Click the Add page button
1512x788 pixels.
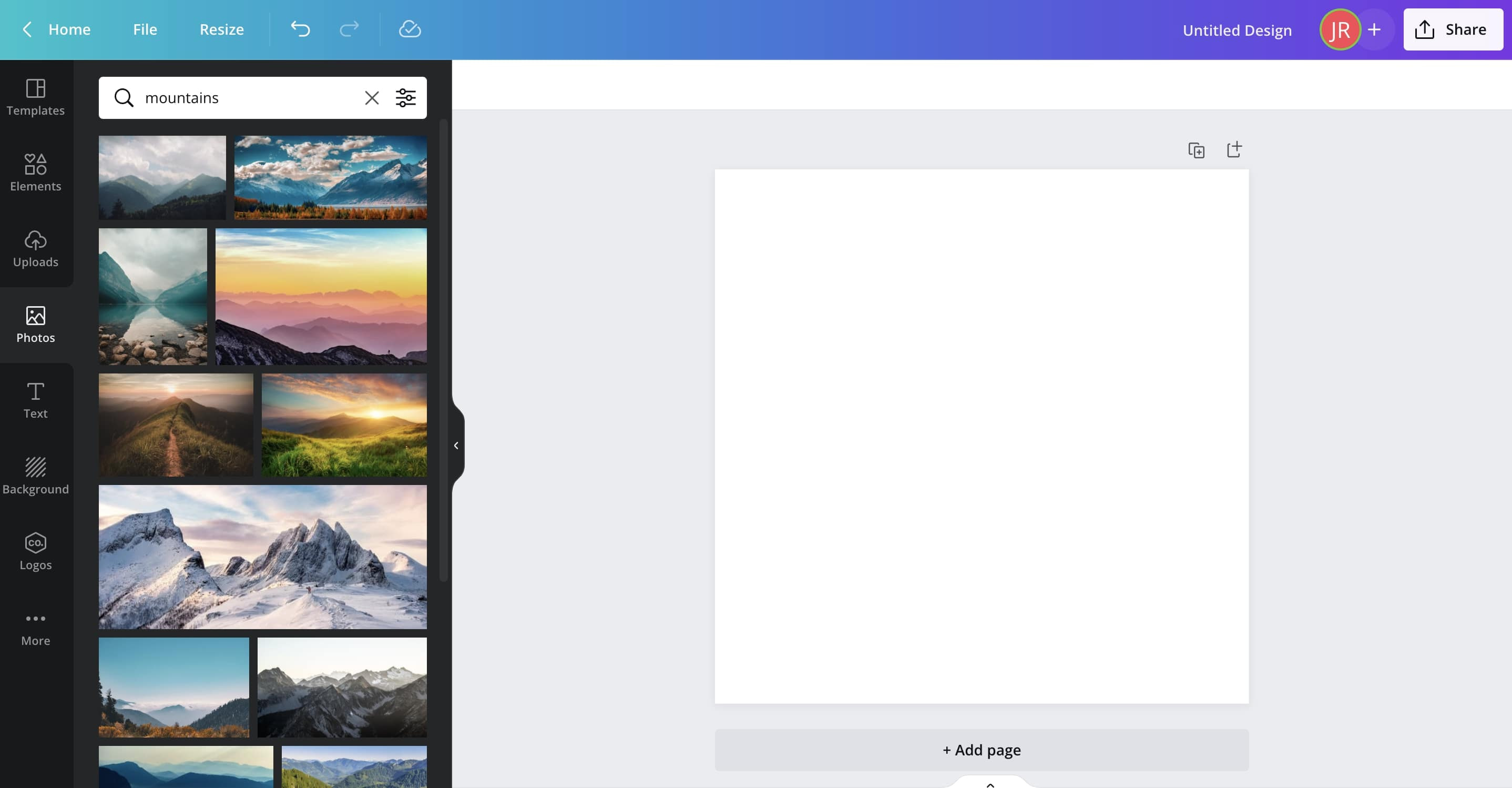pyautogui.click(x=982, y=750)
